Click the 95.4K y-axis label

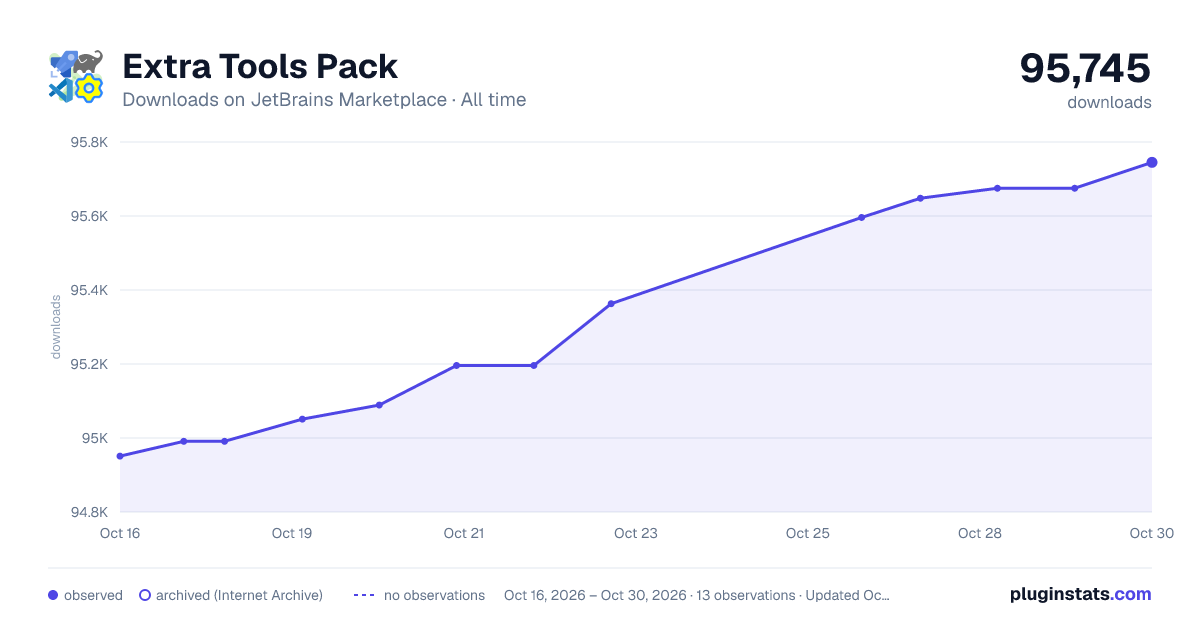point(88,290)
